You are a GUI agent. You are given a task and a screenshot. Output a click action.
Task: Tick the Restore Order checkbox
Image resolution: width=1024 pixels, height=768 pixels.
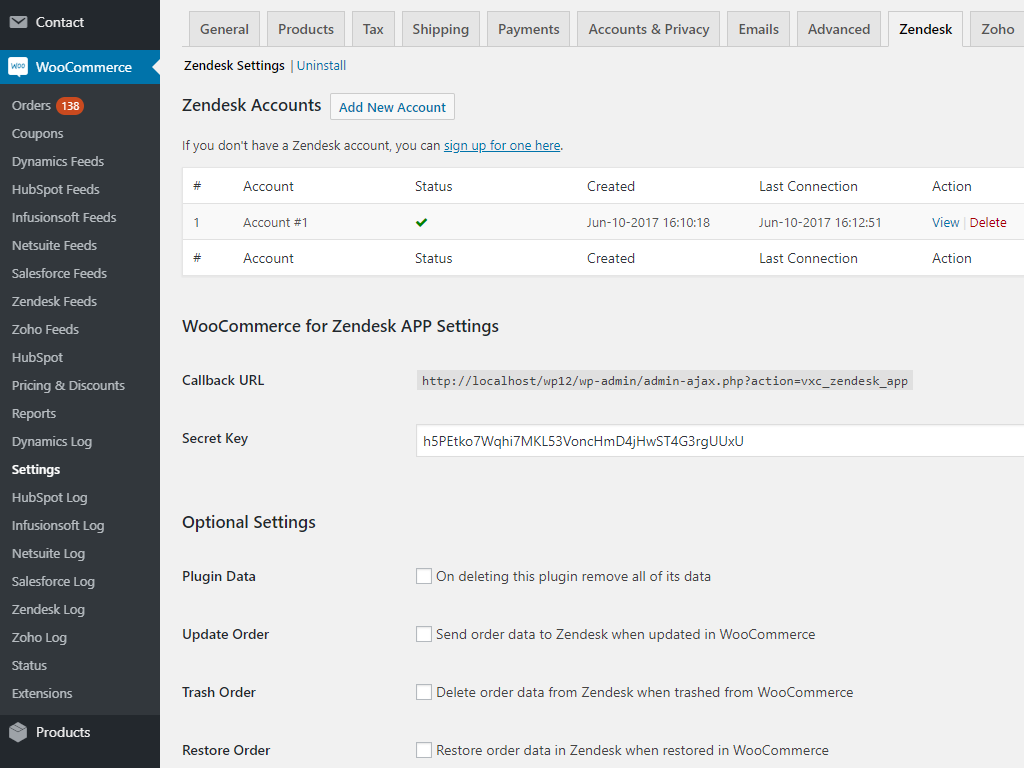tap(424, 750)
